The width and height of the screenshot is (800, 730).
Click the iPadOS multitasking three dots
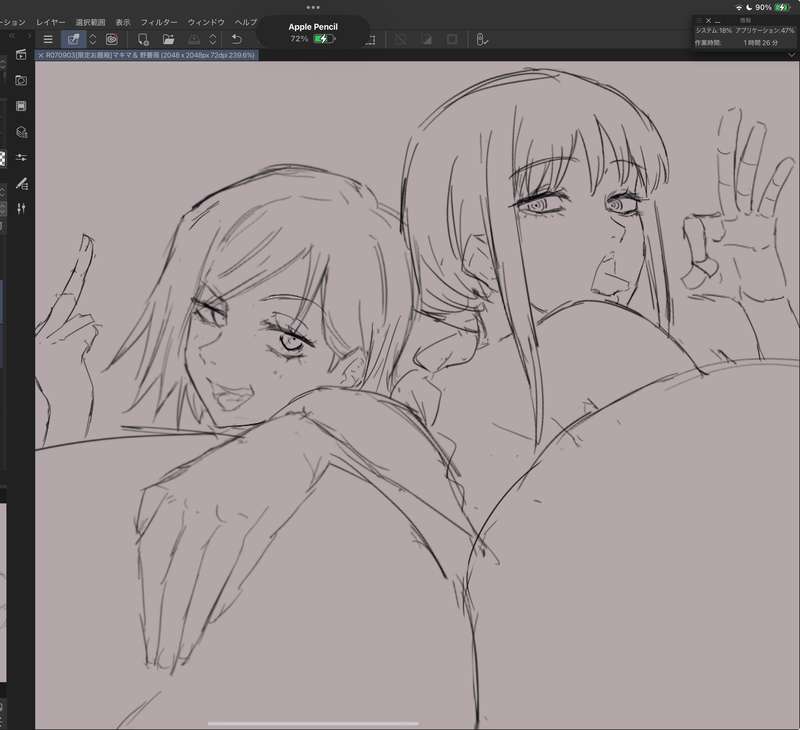pyautogui.click(x=313, y=8)
